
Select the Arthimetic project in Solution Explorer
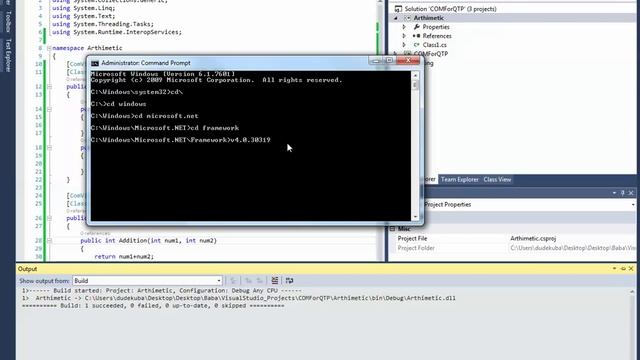tap(429, 18)
